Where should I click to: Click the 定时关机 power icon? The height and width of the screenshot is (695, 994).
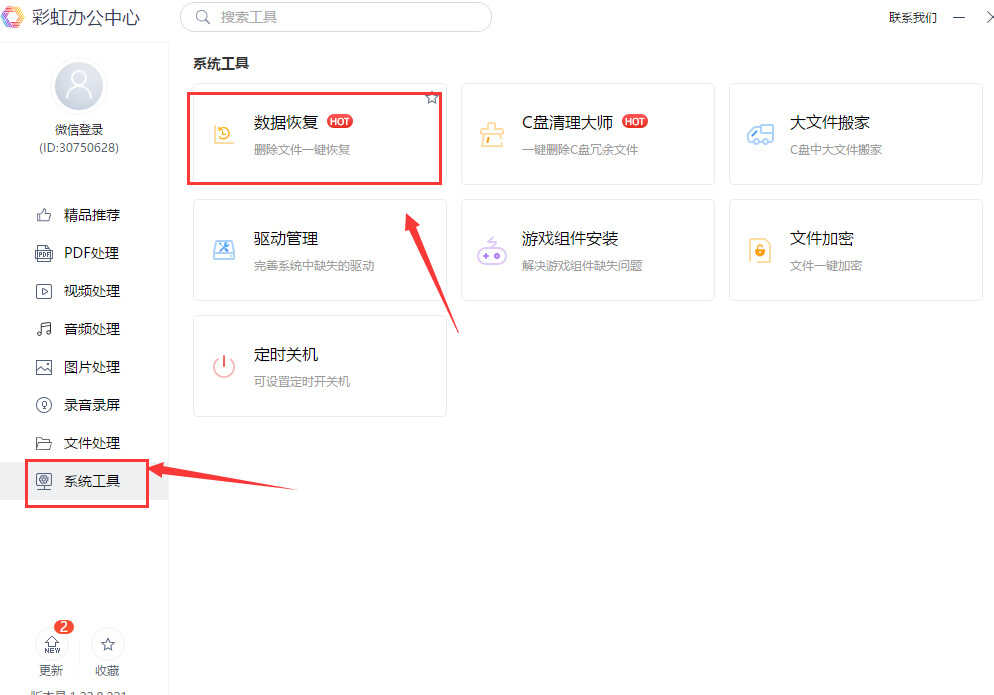[x=224, y=366]
